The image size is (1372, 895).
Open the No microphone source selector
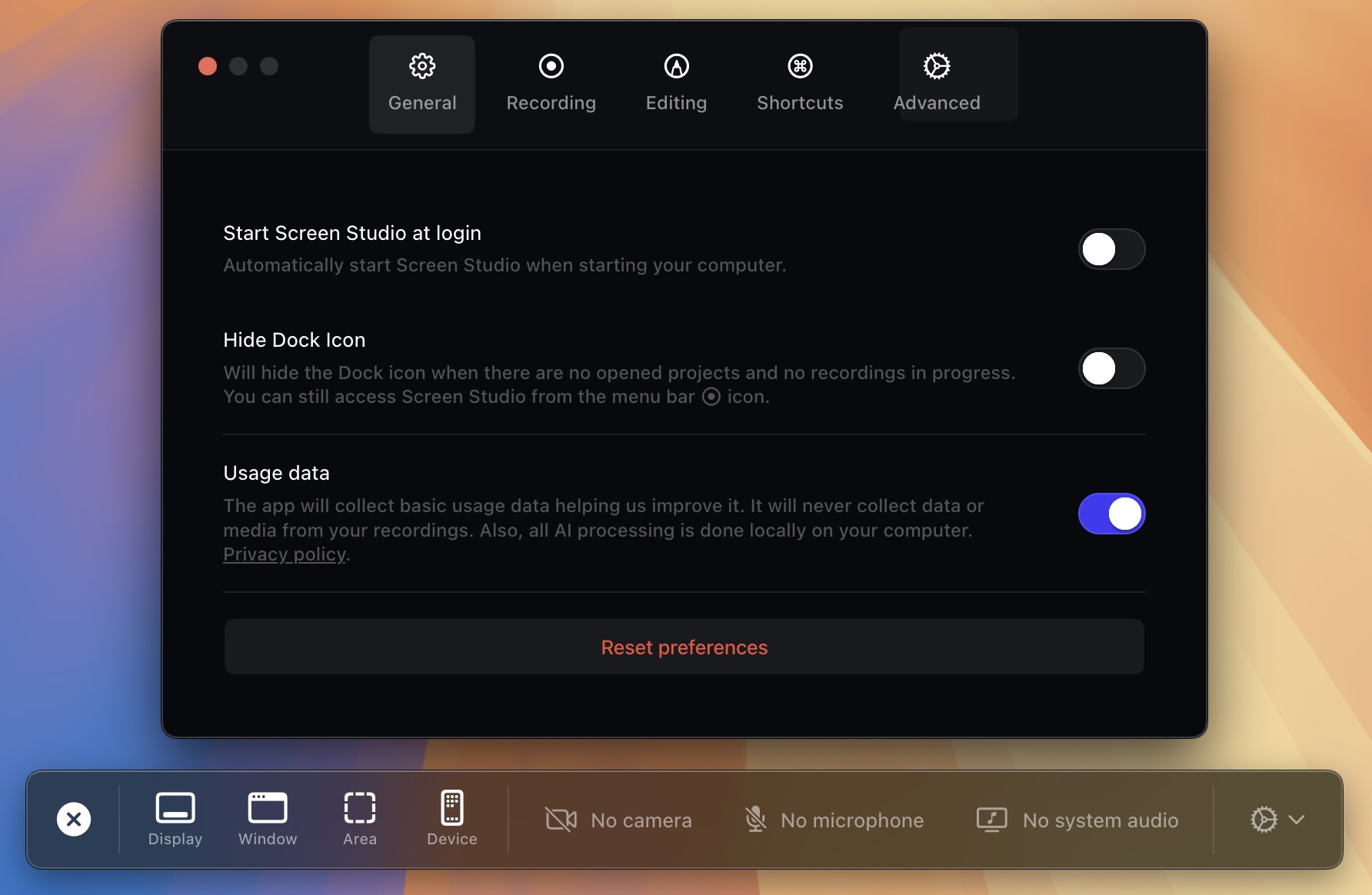(x=834, y=820)
